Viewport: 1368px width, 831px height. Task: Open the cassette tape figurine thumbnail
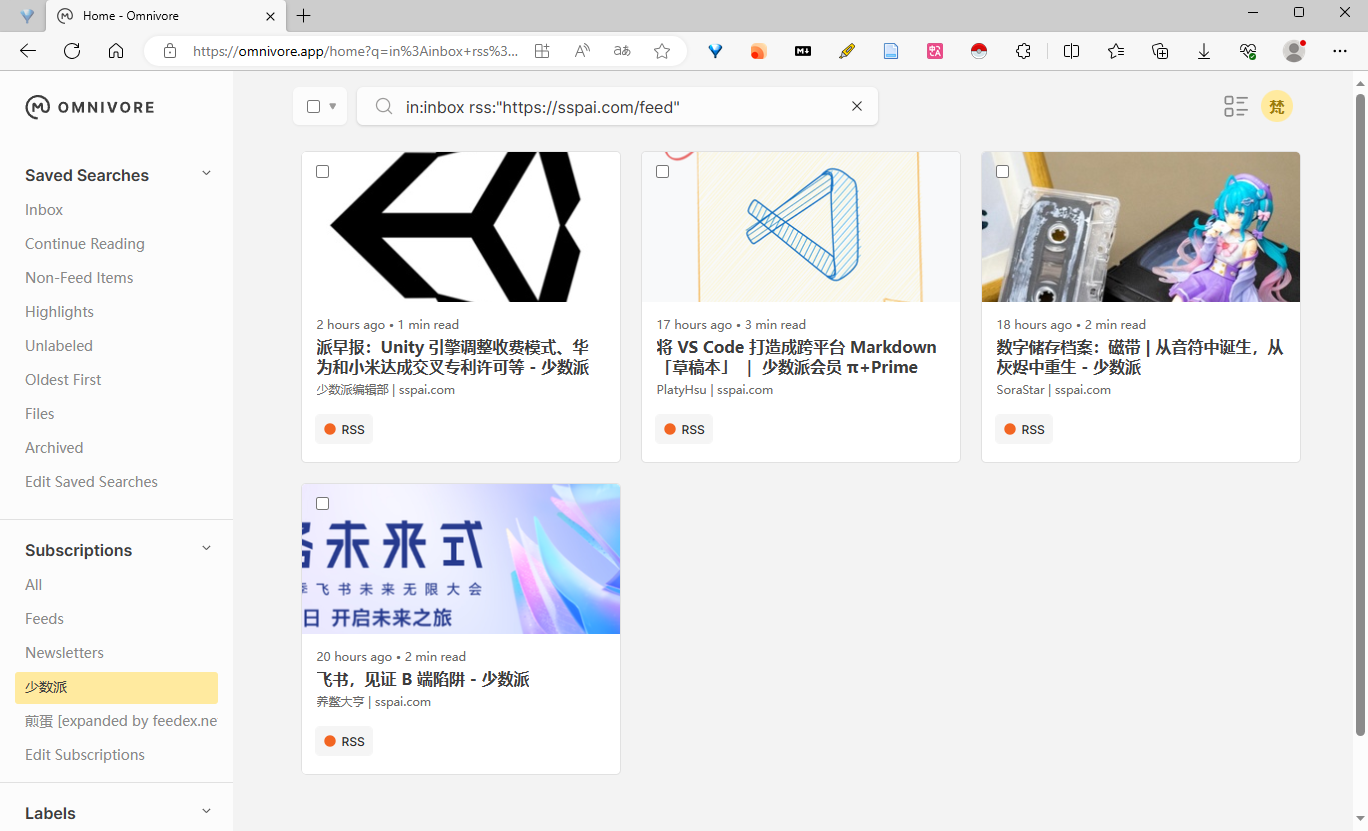(1141, 227)
